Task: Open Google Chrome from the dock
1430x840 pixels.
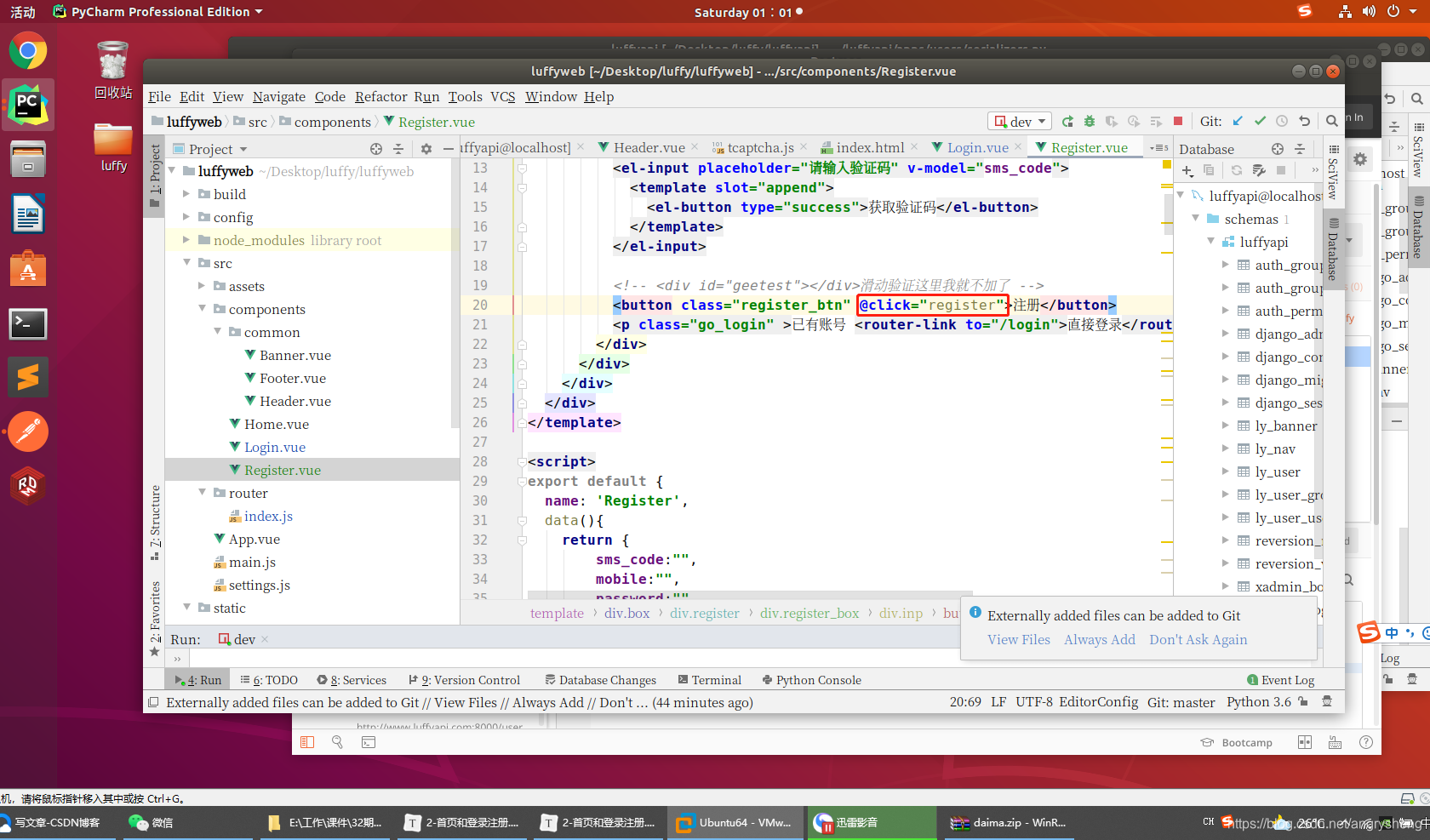Action: (x=28, y=51)
